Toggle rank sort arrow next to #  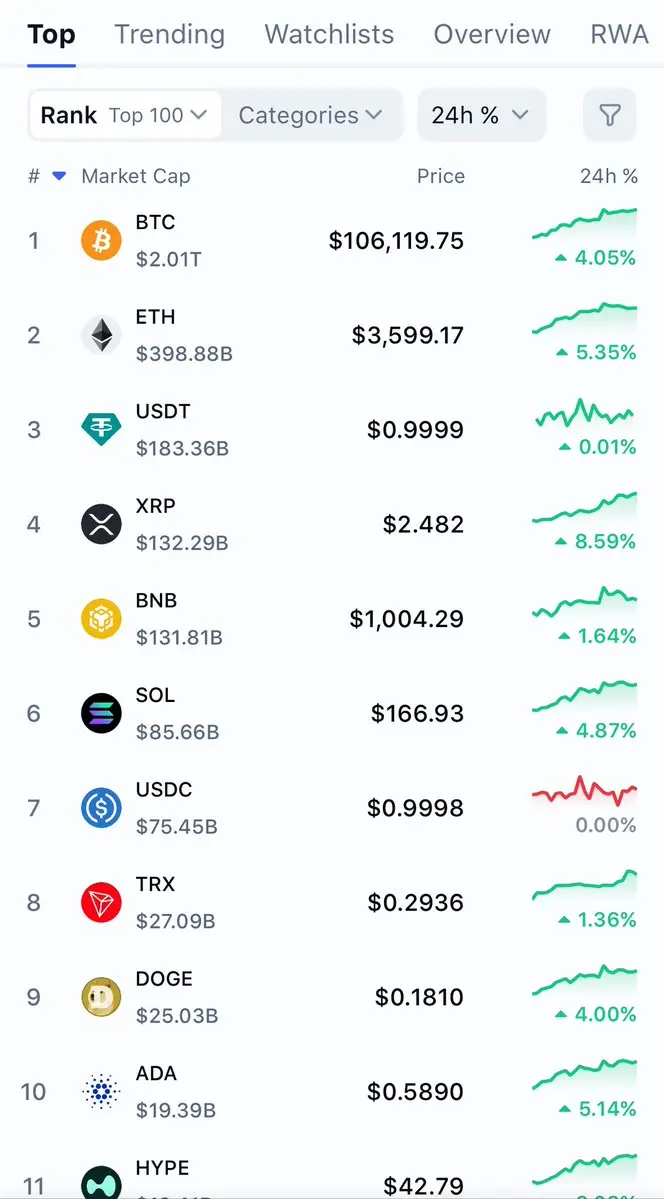[x=59, y=177]
